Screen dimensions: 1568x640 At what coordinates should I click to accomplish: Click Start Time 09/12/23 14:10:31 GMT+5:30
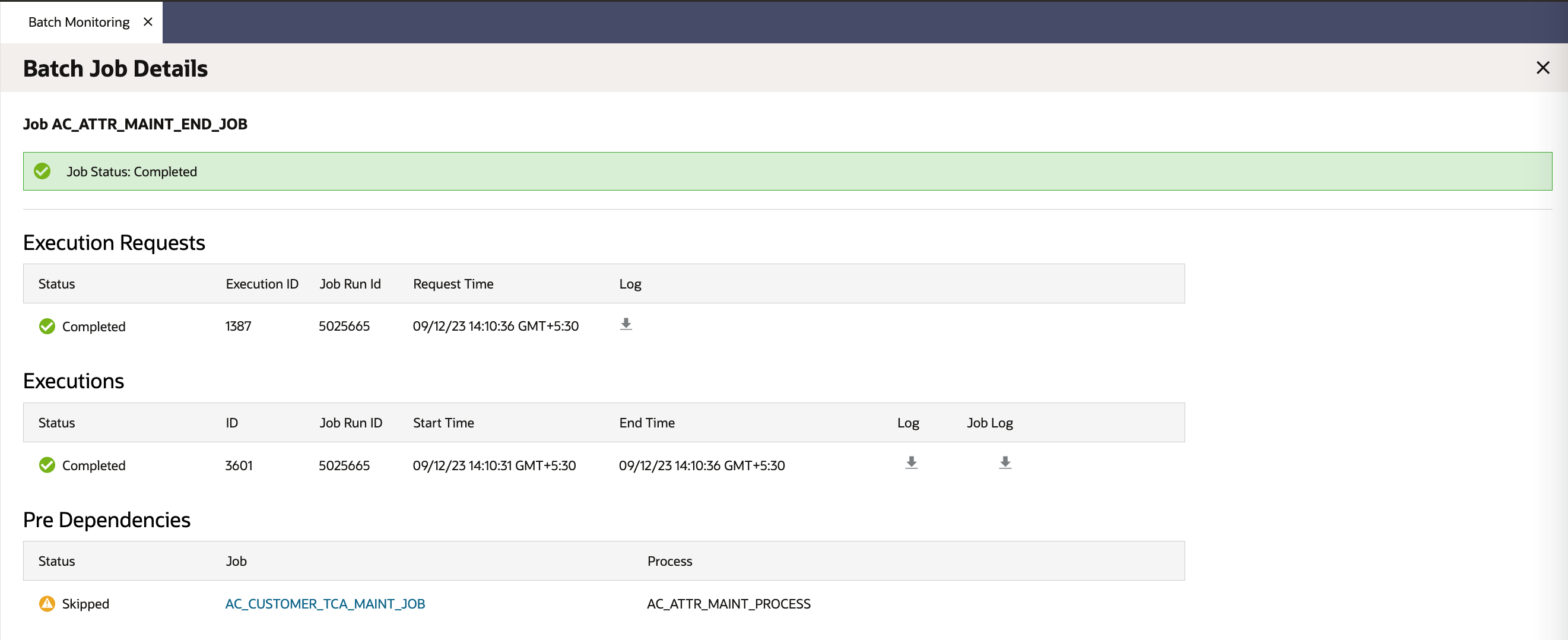(494, 465)
